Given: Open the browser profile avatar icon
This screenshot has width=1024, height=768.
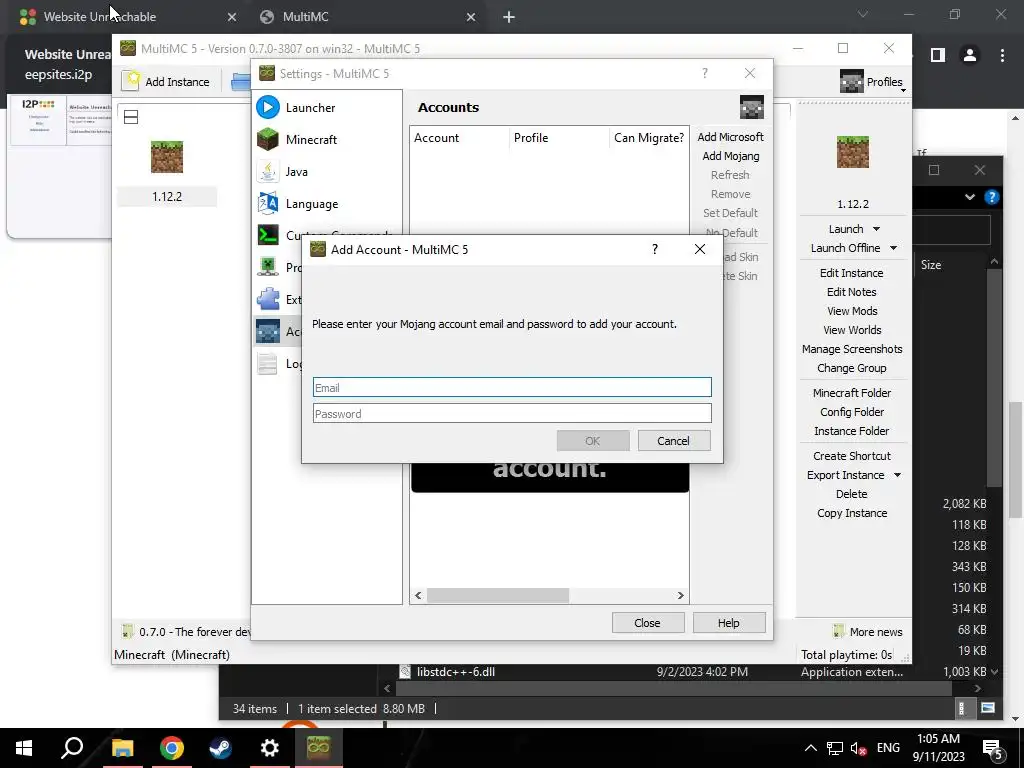Looking at the screenshot, I should click(970, 56).
